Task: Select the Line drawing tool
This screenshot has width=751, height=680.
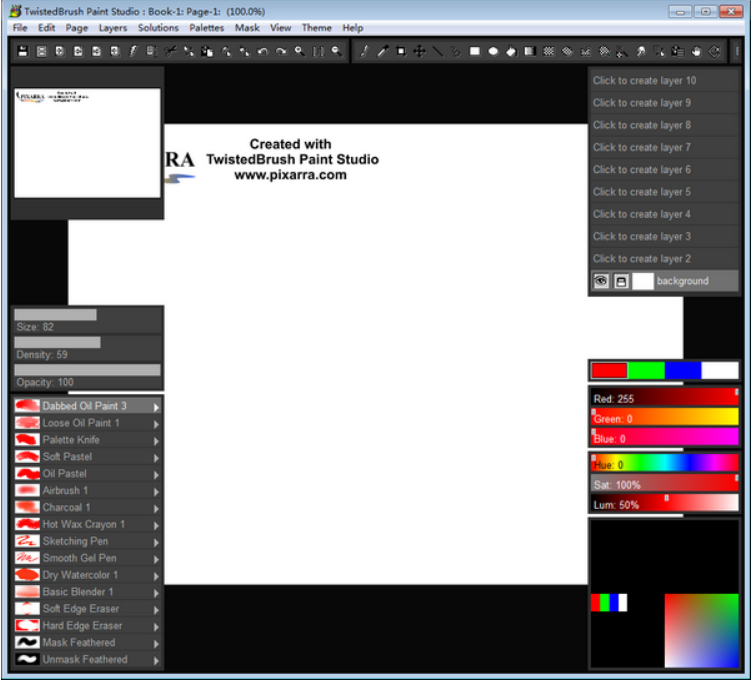Action: [437, 51]
